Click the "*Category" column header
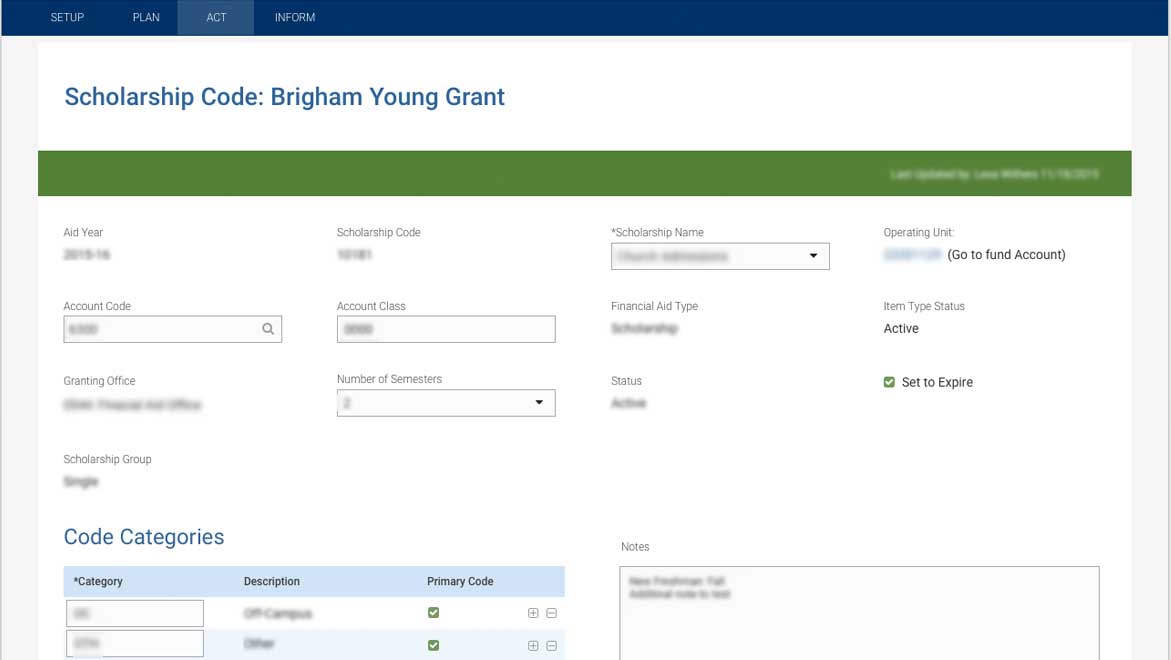Viewport: 1171px width, 660px height. coord(98,582)
